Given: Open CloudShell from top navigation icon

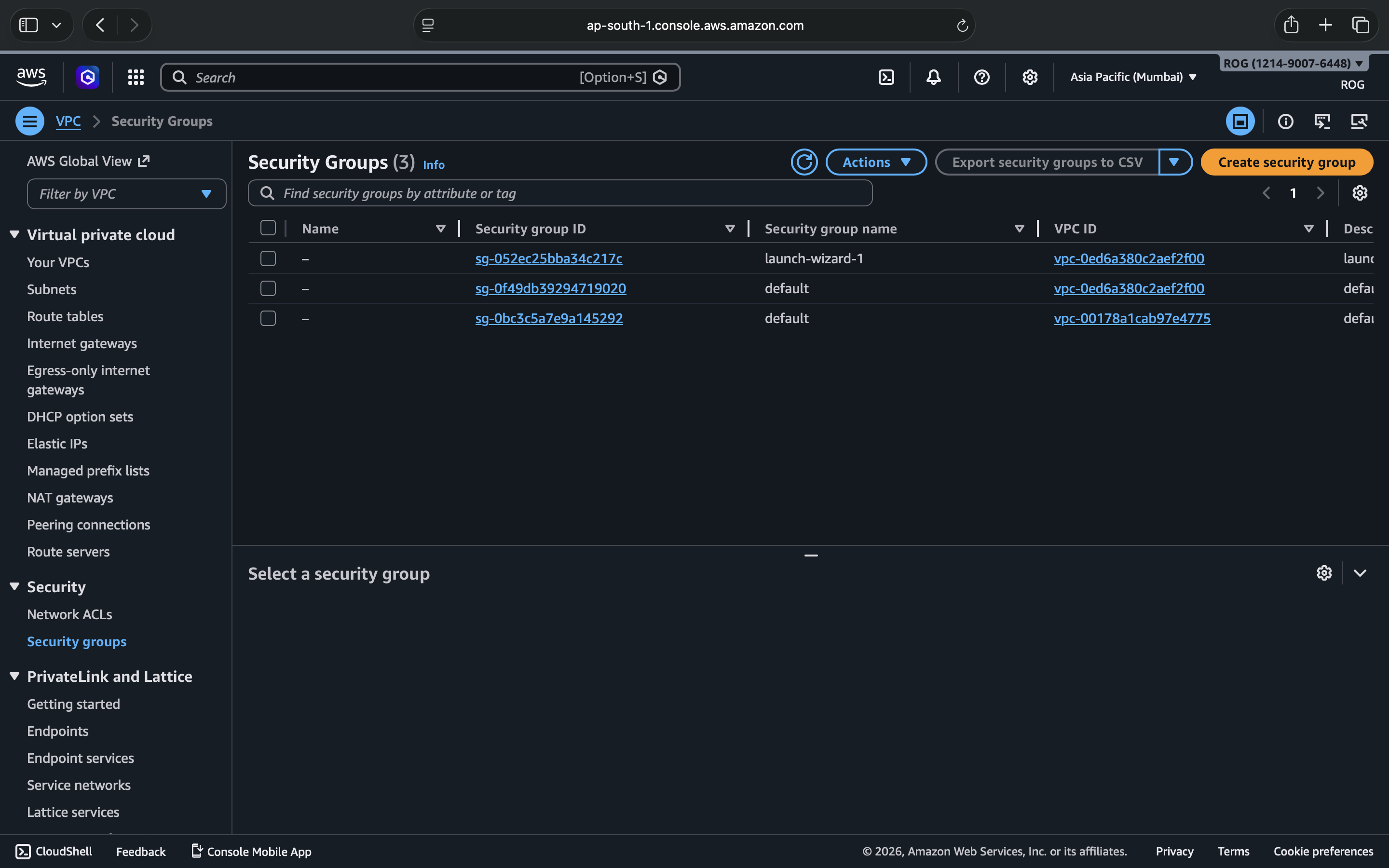Looking at the screenshot, I should [x=886, y=77].
